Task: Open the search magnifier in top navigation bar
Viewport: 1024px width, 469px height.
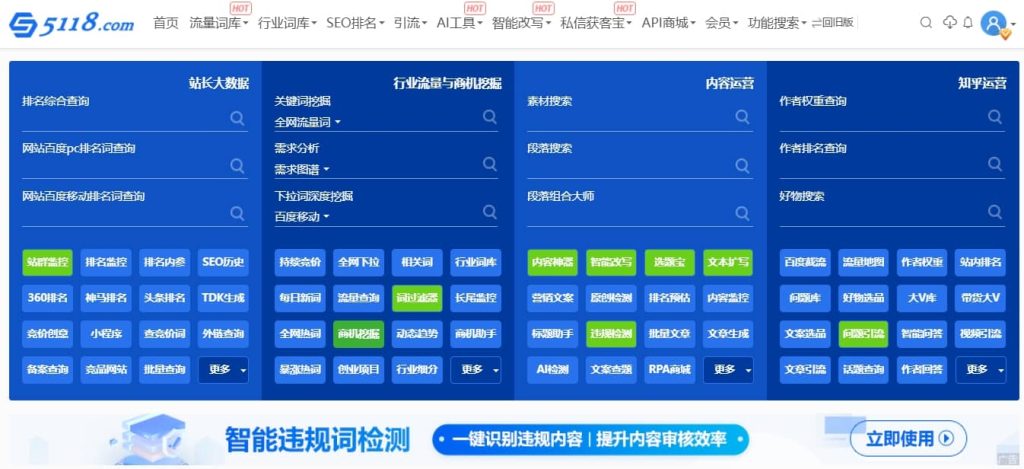Action: tap(926, 23)
